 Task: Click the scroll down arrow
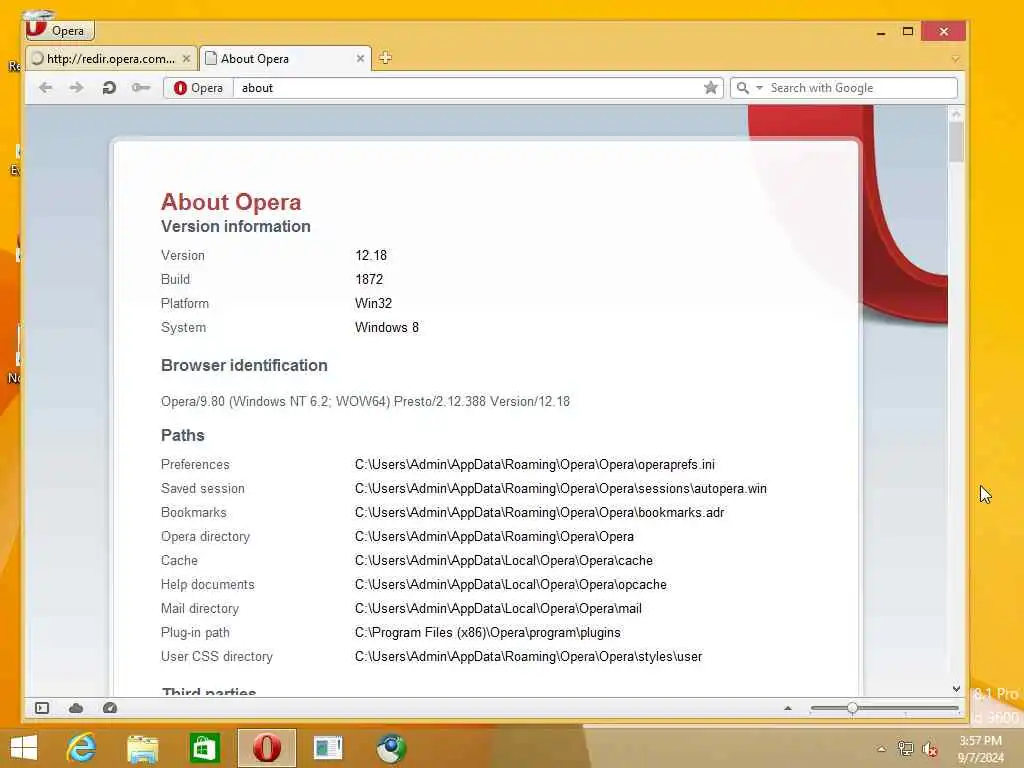click(956, 688)
